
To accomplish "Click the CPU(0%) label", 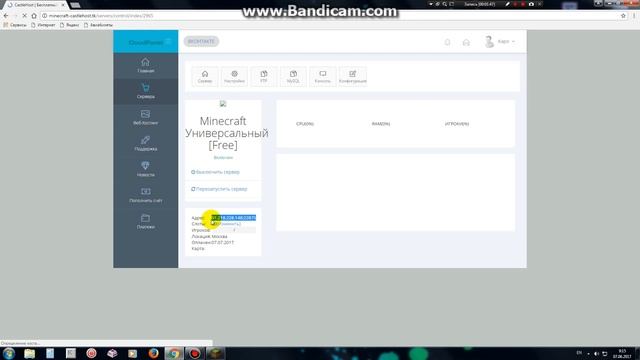I will [x=305, y=124].
